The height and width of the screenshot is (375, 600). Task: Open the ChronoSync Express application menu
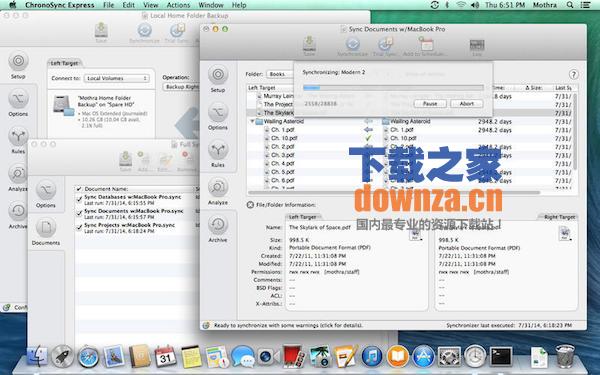60,5
